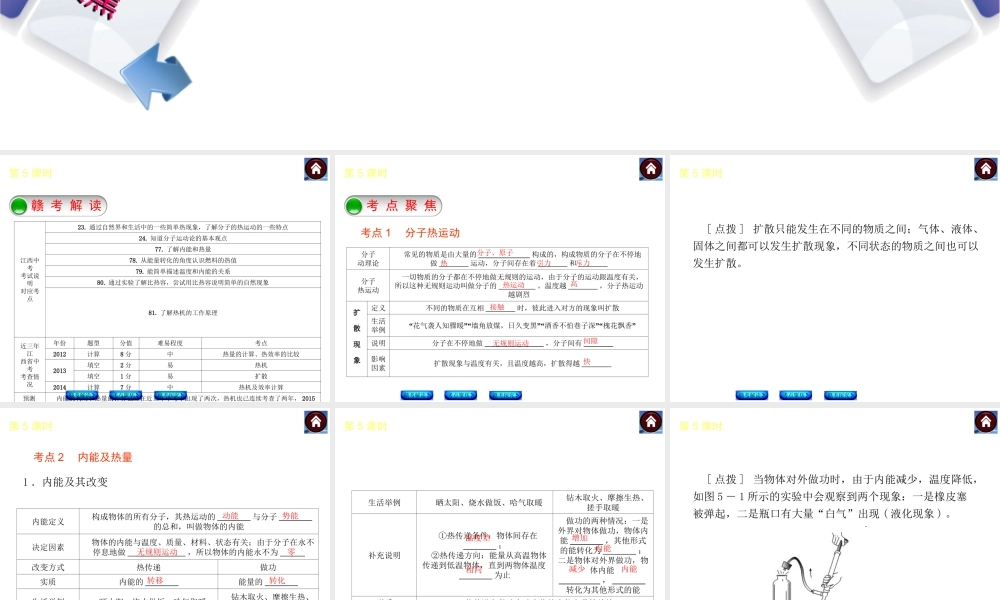
Task: Click the 决定因素 table cell
Action: [48, 547]
